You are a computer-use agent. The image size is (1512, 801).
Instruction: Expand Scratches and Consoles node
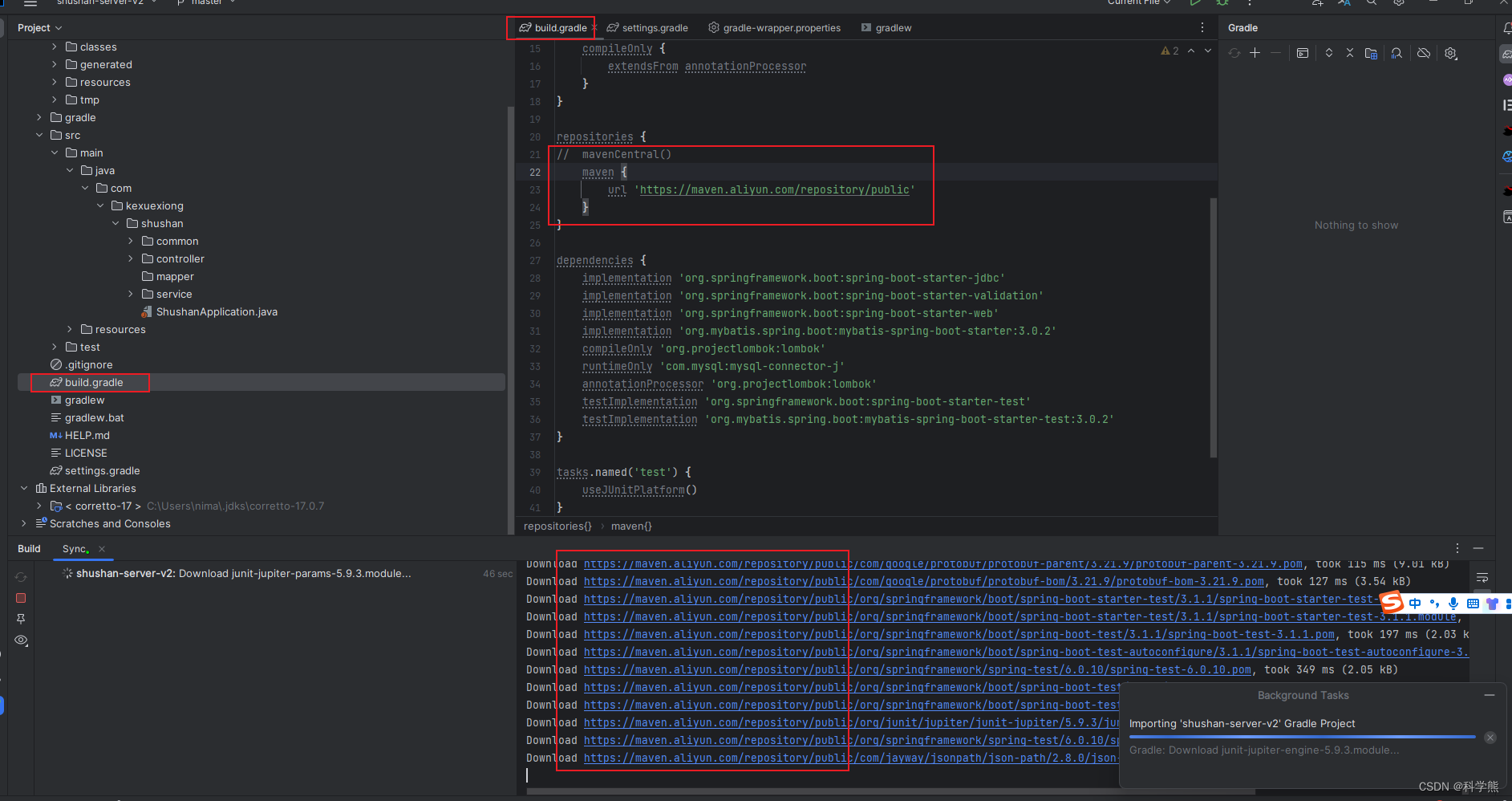click(x=24, y=523)
